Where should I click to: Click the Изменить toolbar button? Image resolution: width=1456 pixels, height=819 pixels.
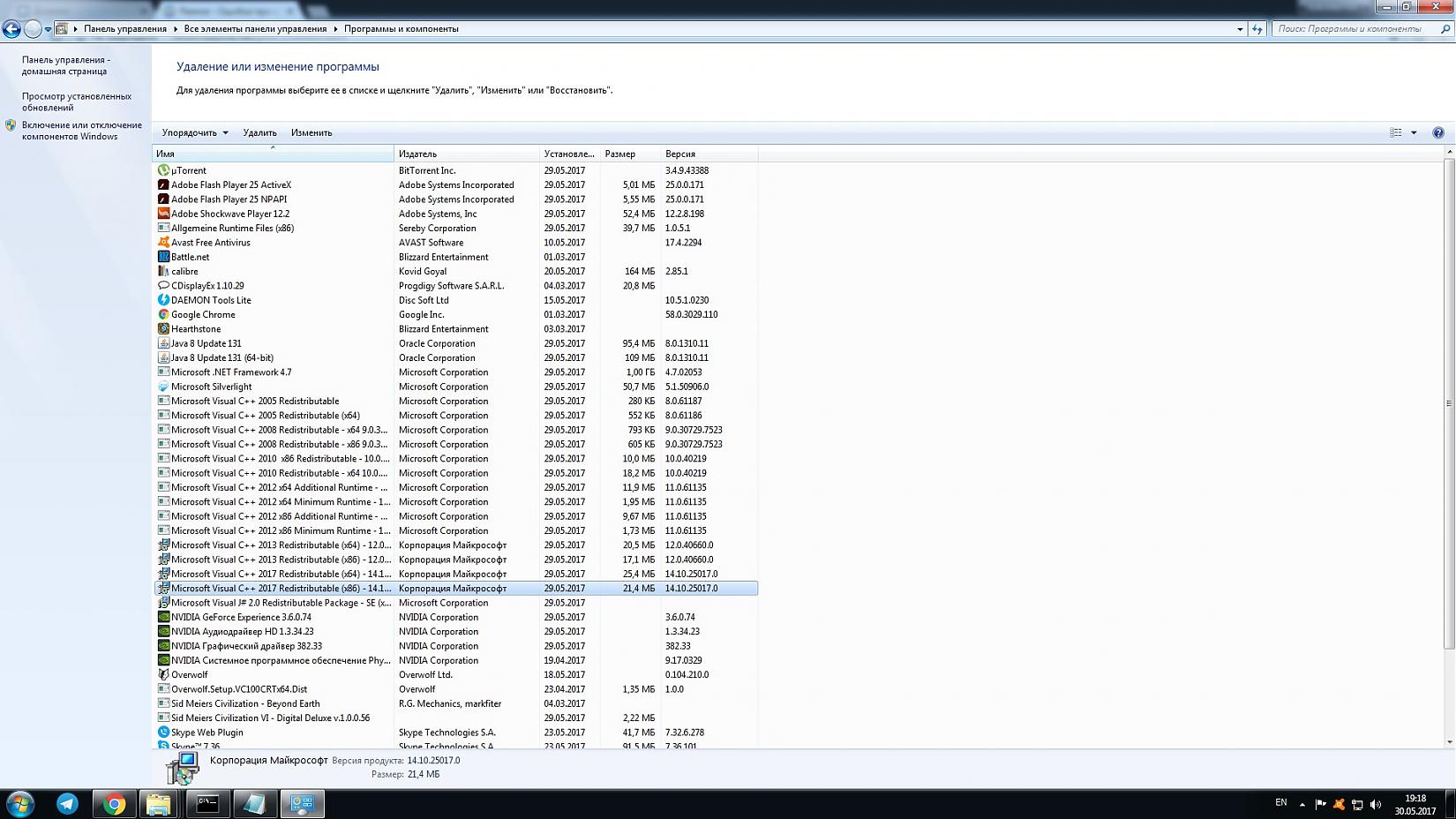pyautogui.click(x=311, y=132)
